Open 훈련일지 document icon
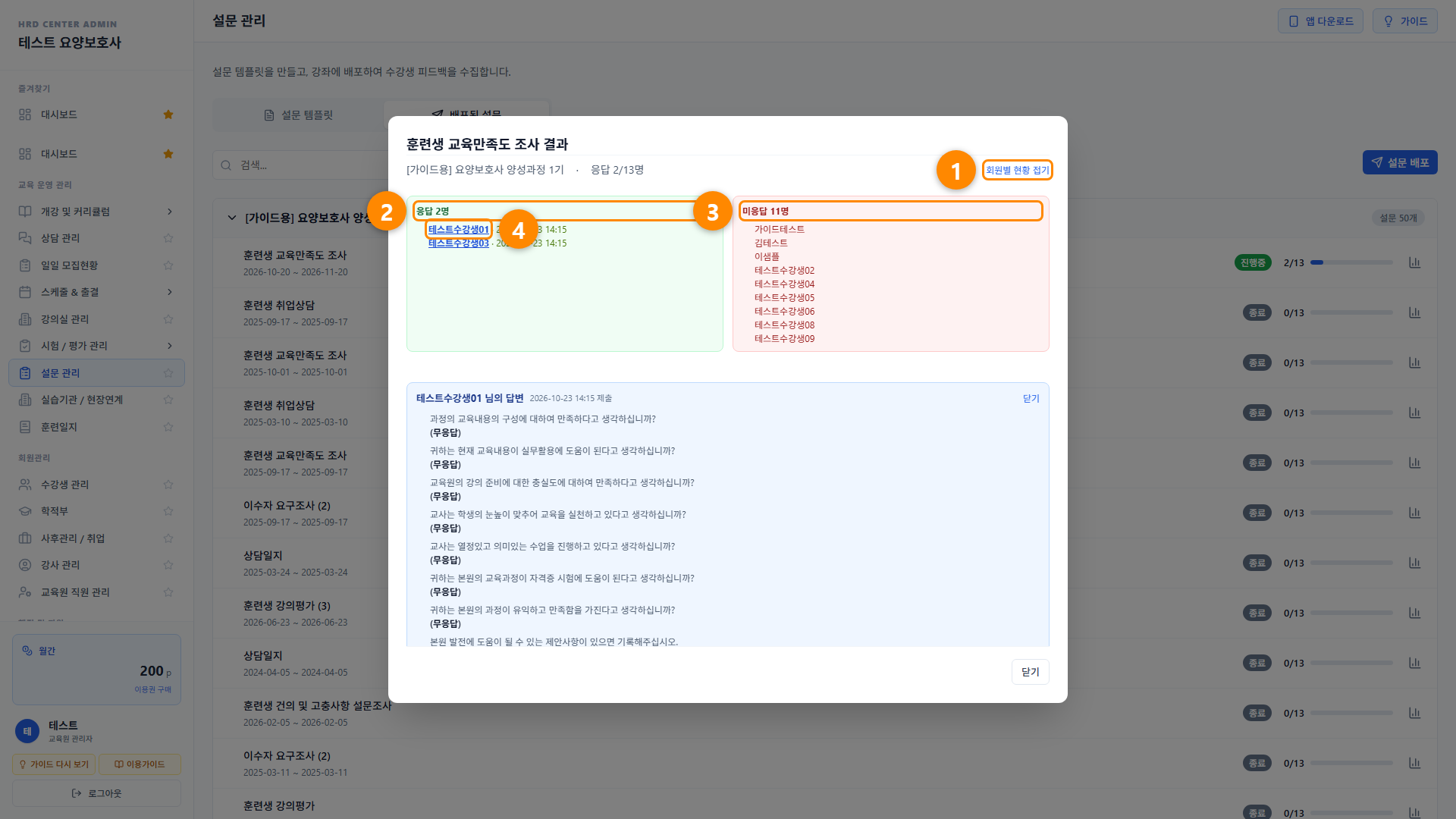Screen dimensions: 1456x819 click(25, 427)
